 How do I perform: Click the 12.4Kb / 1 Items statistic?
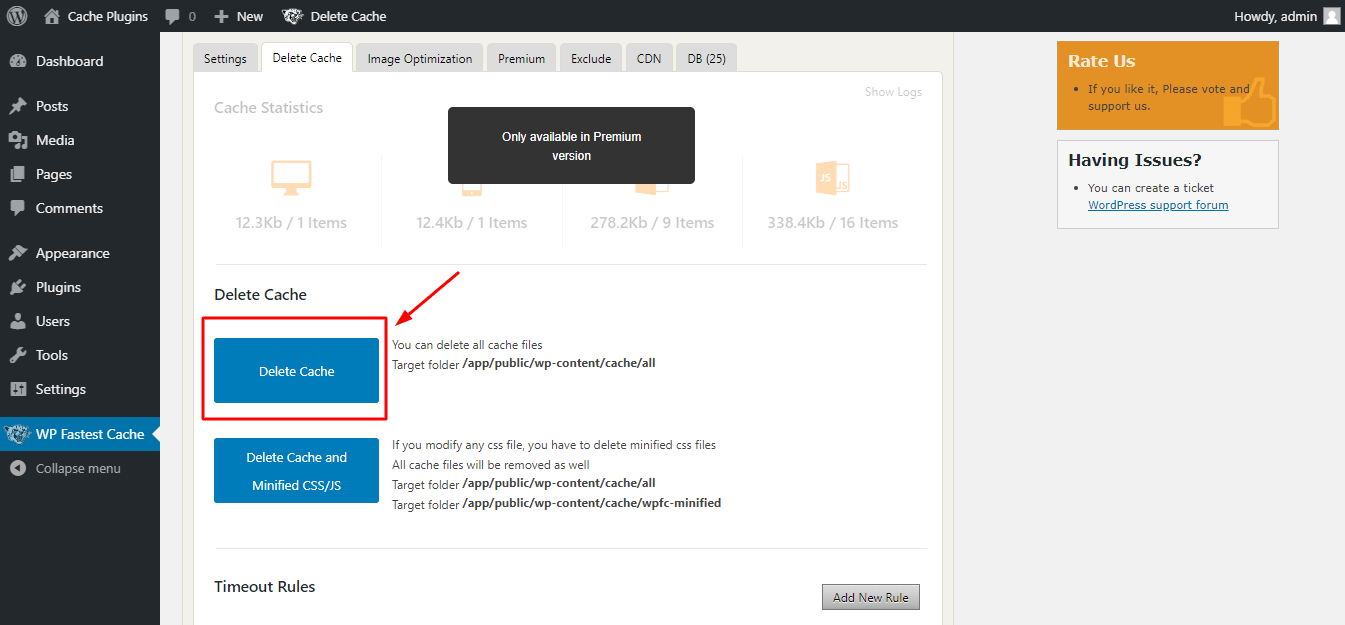tap(471, 223)
